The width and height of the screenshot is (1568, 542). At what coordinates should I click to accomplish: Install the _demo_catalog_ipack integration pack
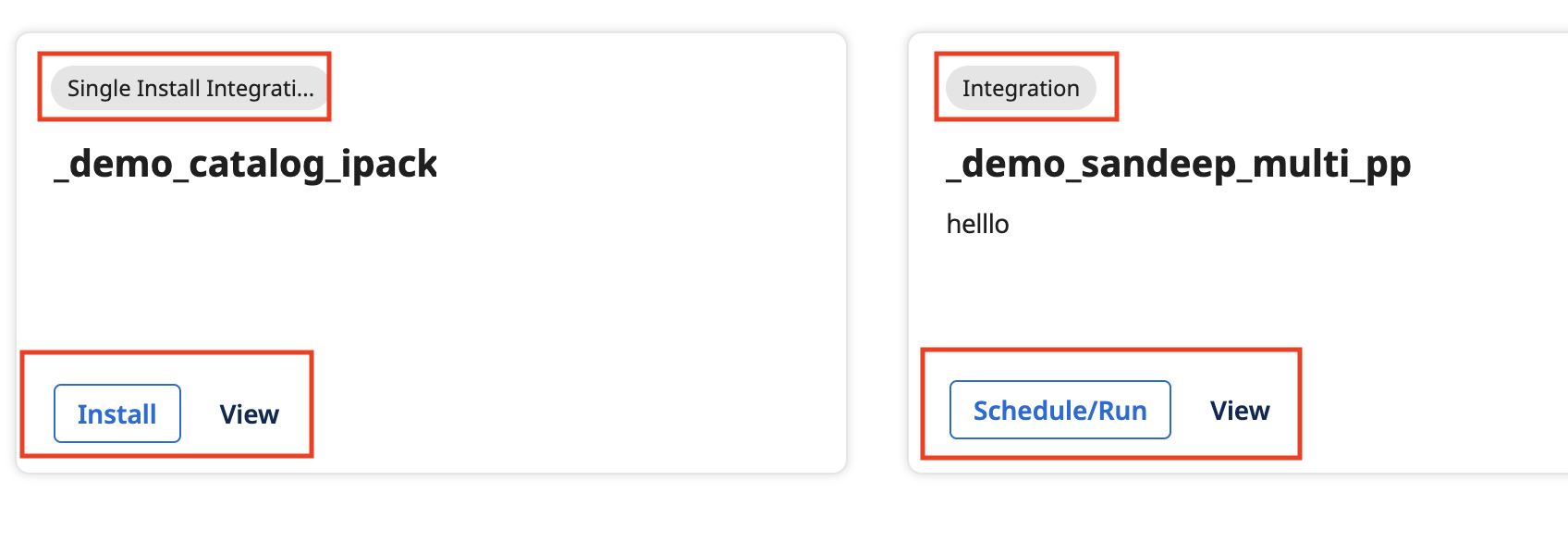tap(117, 413)
